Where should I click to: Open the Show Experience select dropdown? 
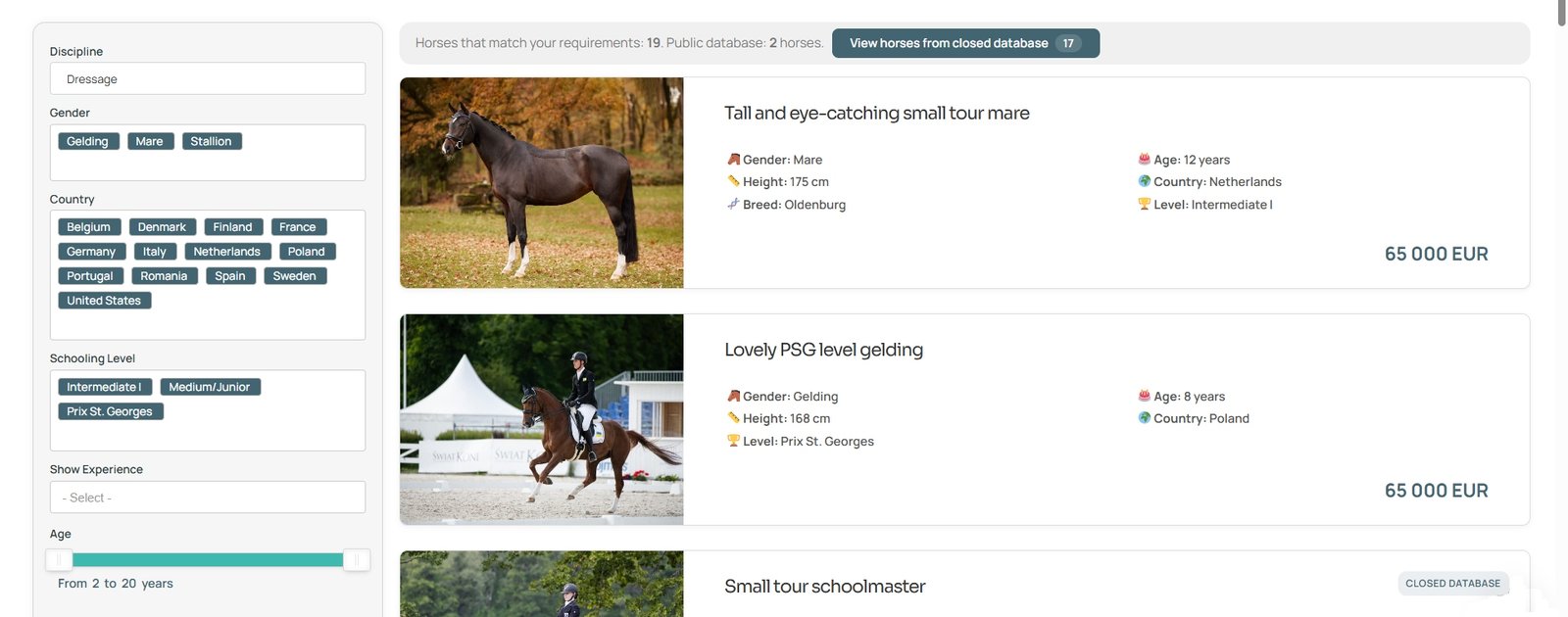point(208,498)
